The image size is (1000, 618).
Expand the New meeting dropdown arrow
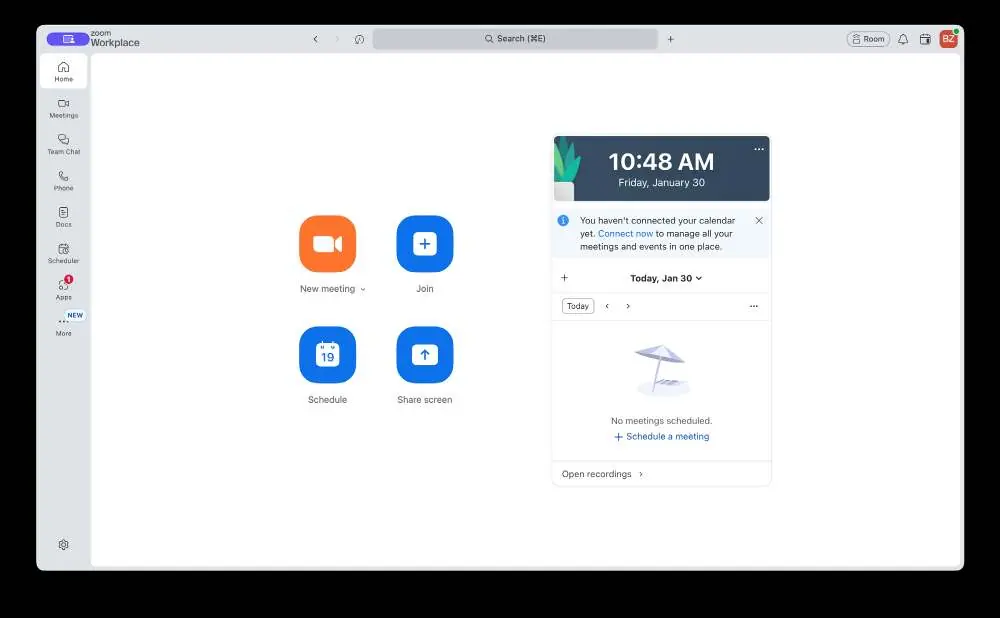[x=363, y=290]
